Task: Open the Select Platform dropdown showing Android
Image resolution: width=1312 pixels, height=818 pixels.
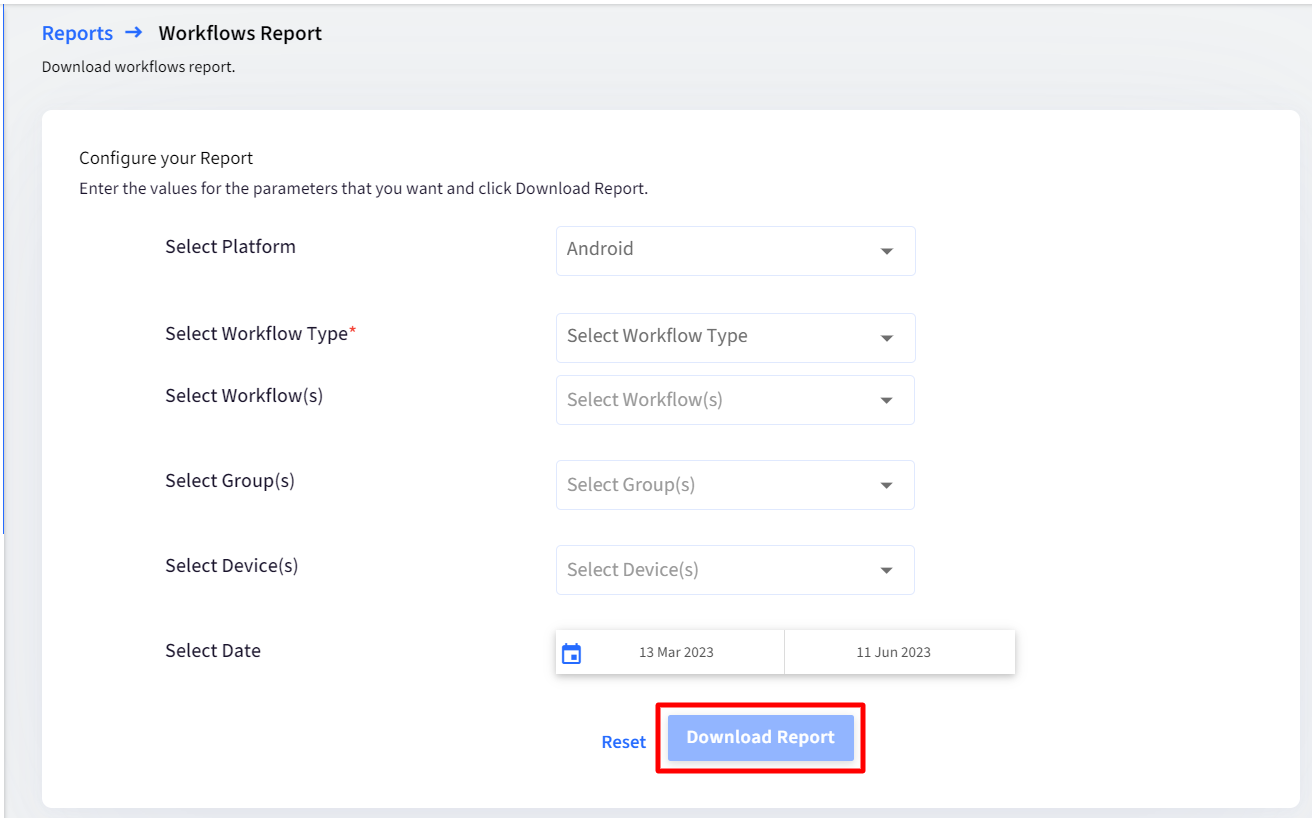Action: click(x=735, y=251)
